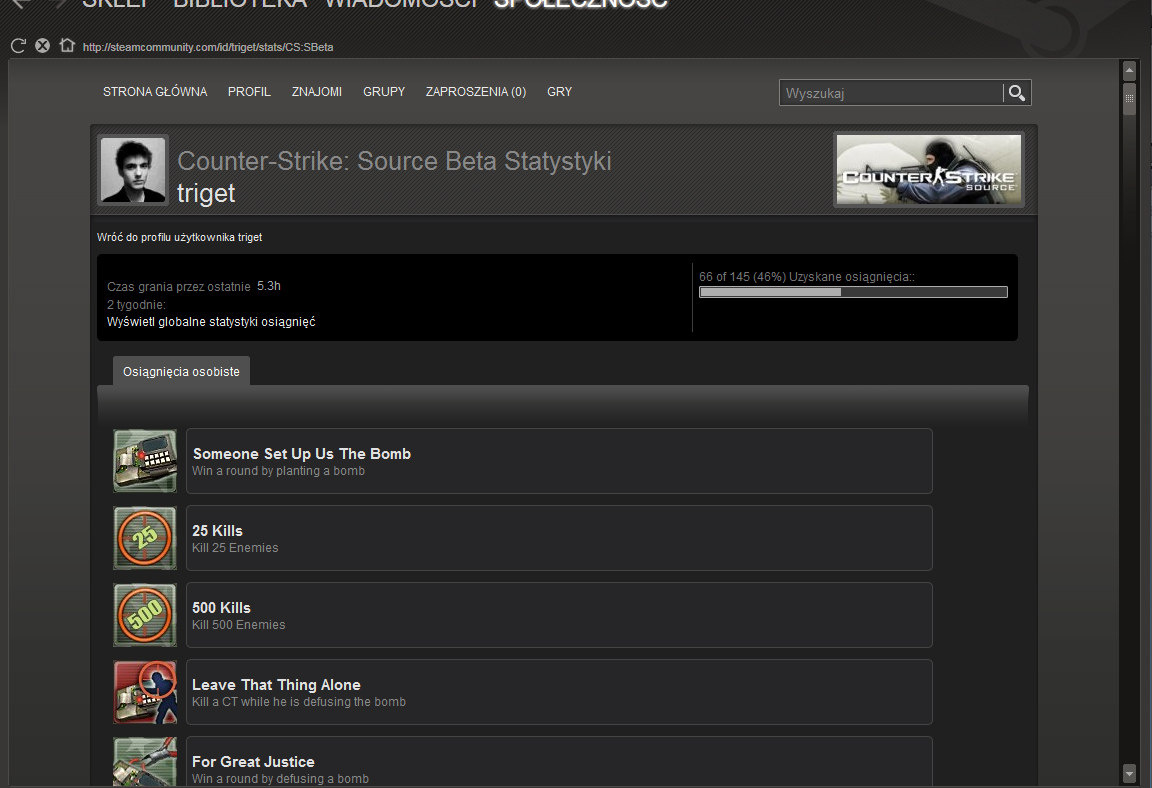1152x788 pixels.
Task: Go to GRUPY in navigation
Action: pos(384,92)
